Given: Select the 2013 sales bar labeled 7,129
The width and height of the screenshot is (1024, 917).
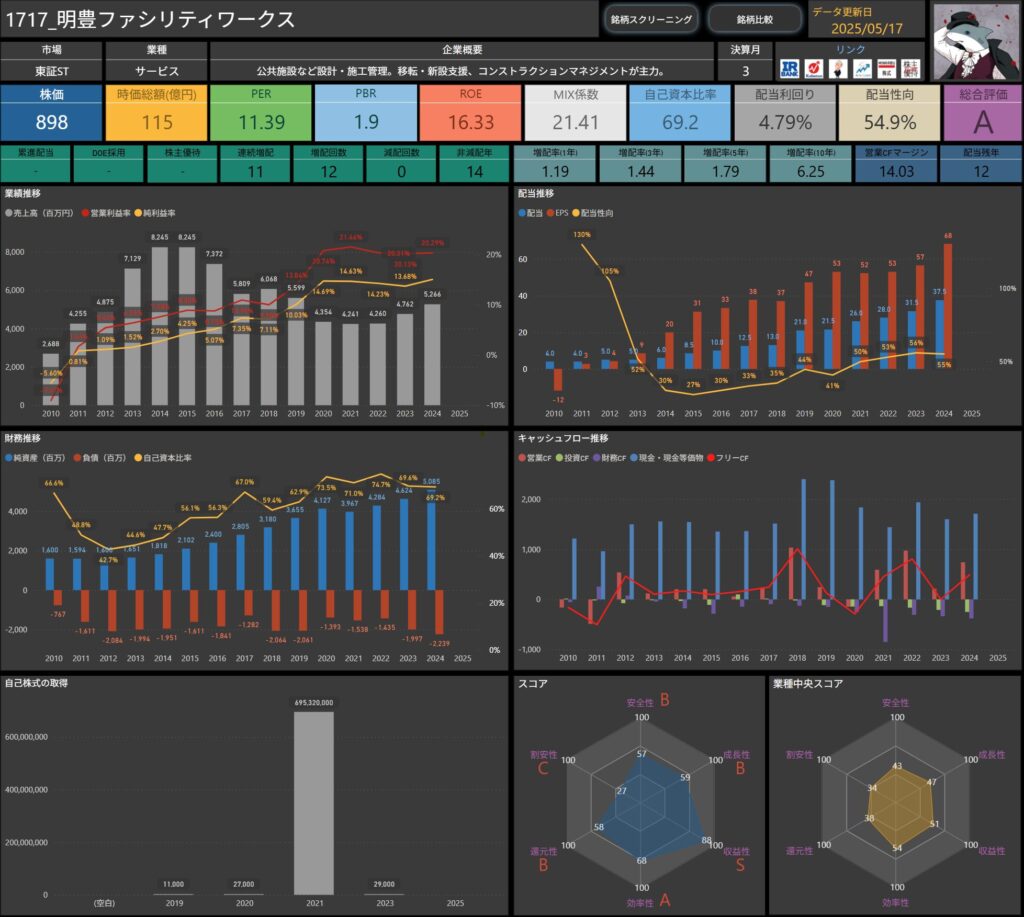Looking at the screenshot, I should [133, 336].
